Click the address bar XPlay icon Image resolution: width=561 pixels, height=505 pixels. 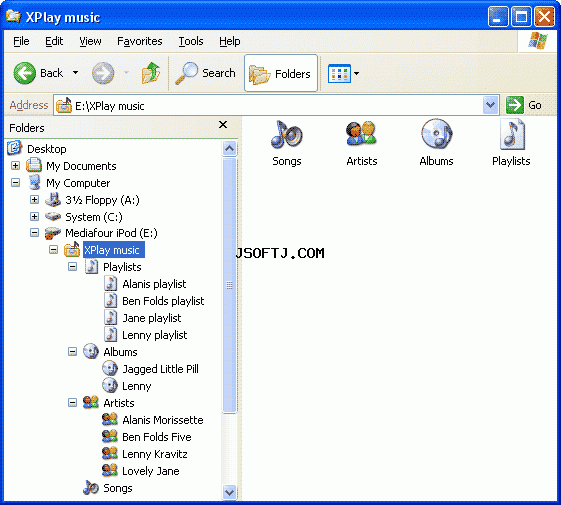point(64,105)
